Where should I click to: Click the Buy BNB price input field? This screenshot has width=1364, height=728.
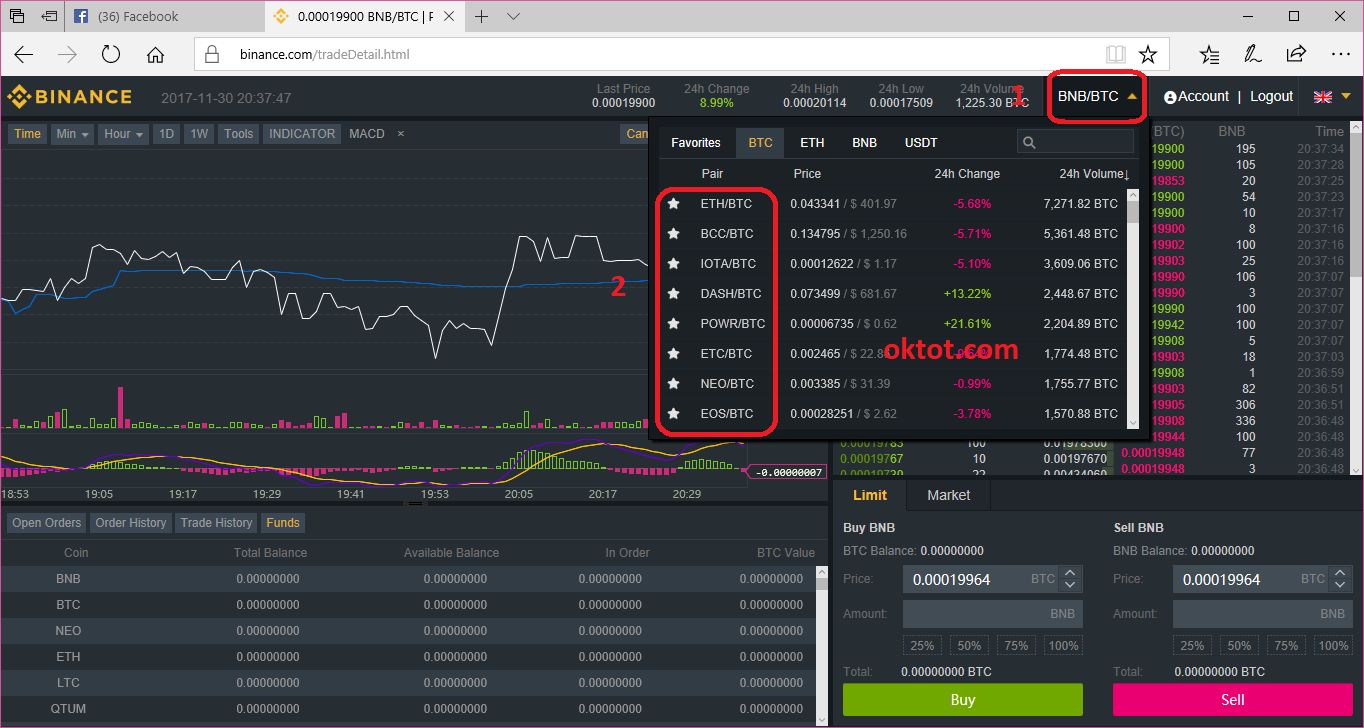[x=965, y=579]
